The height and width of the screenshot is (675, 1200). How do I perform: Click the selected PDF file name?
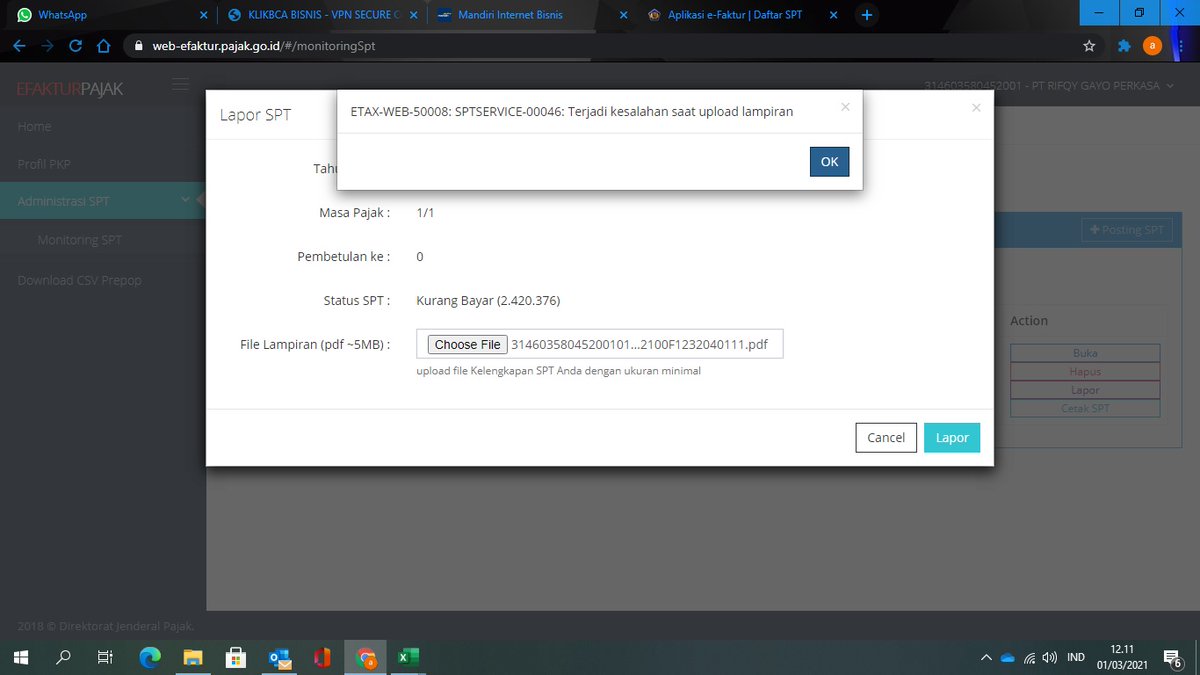pyautogui.click(x=639, y=344)
